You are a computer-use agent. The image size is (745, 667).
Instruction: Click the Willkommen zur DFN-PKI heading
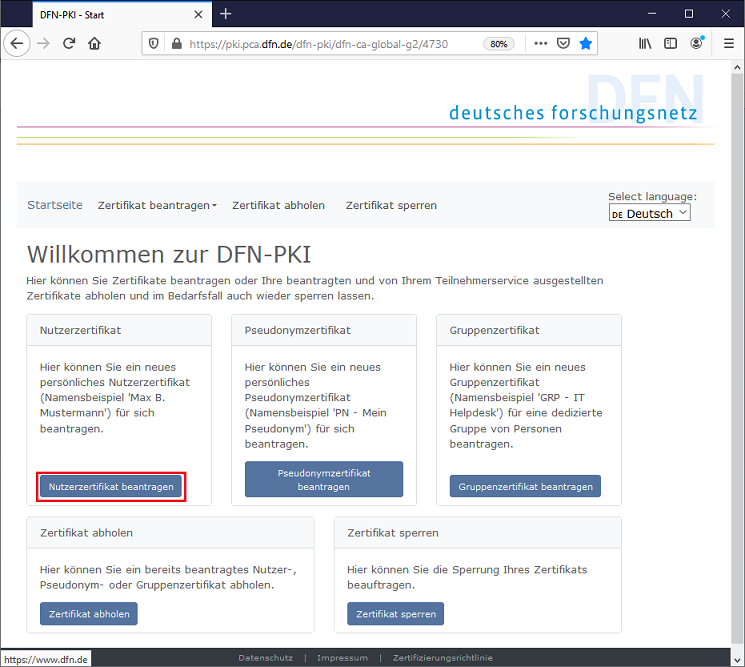169,255
